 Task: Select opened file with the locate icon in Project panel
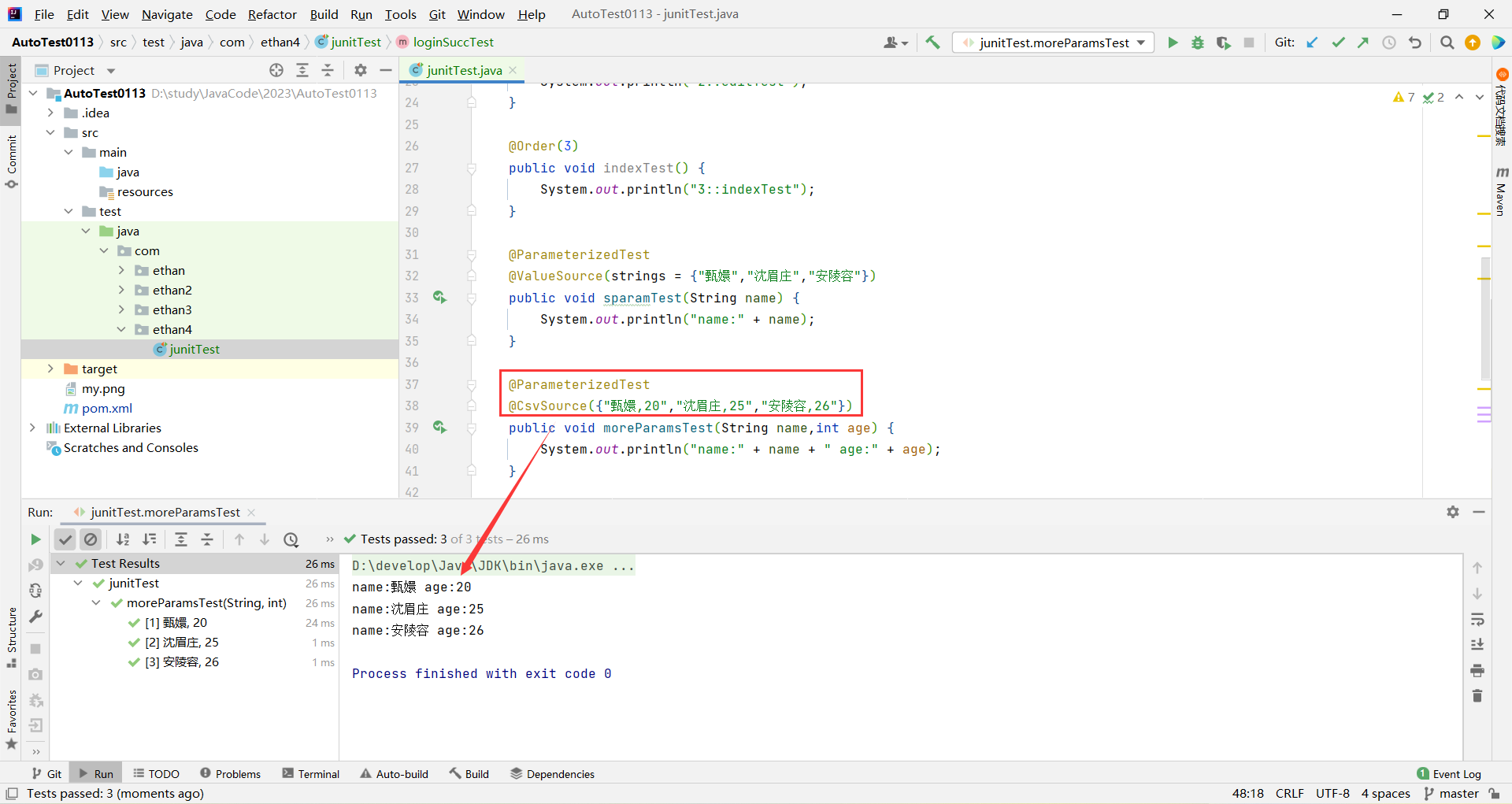pos(276,70)
